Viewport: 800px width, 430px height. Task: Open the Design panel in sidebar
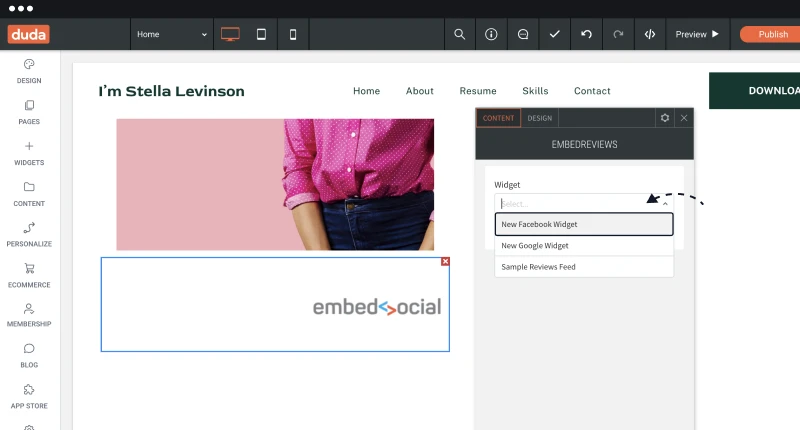tap(29, 71)
